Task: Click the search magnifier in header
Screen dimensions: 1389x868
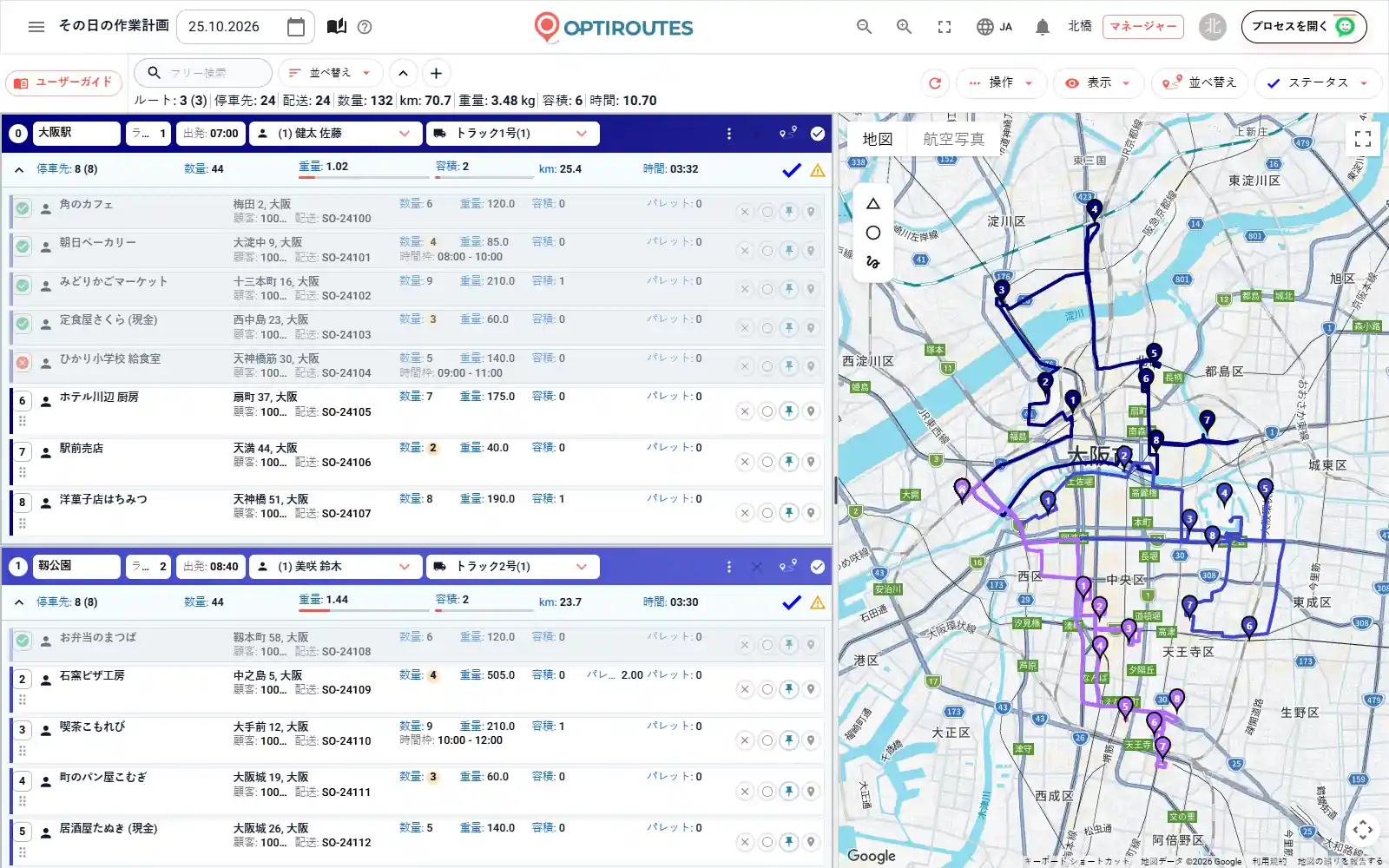Action: [864, 27]
